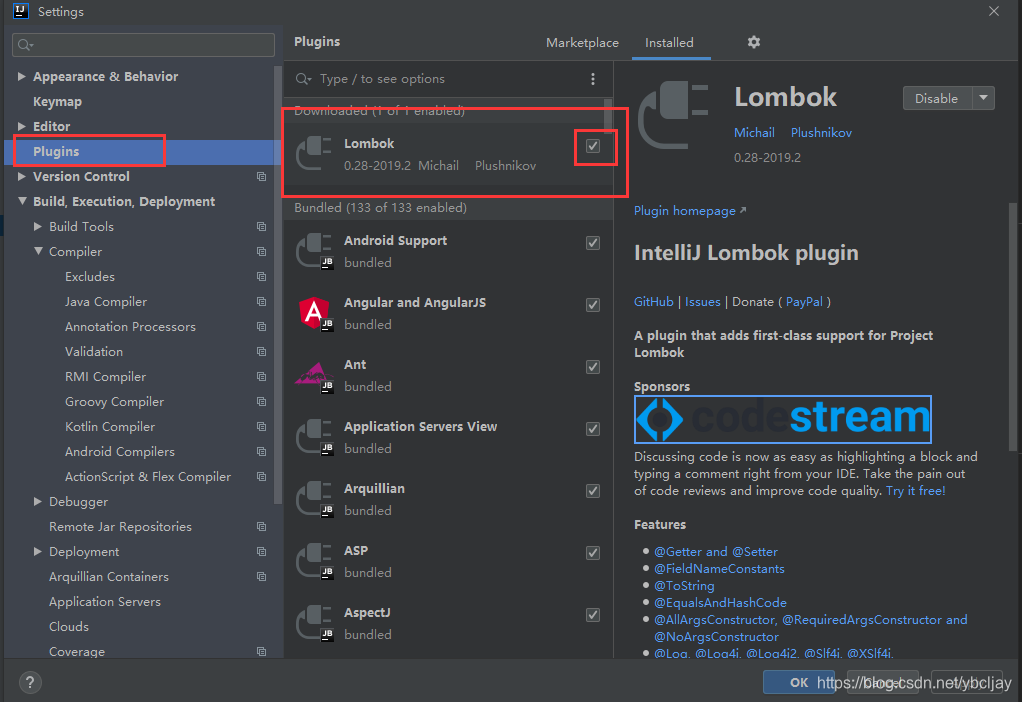Screen dimensions: 1022x702
Task: Click the Try it free! link
Action: pos(915,491)
